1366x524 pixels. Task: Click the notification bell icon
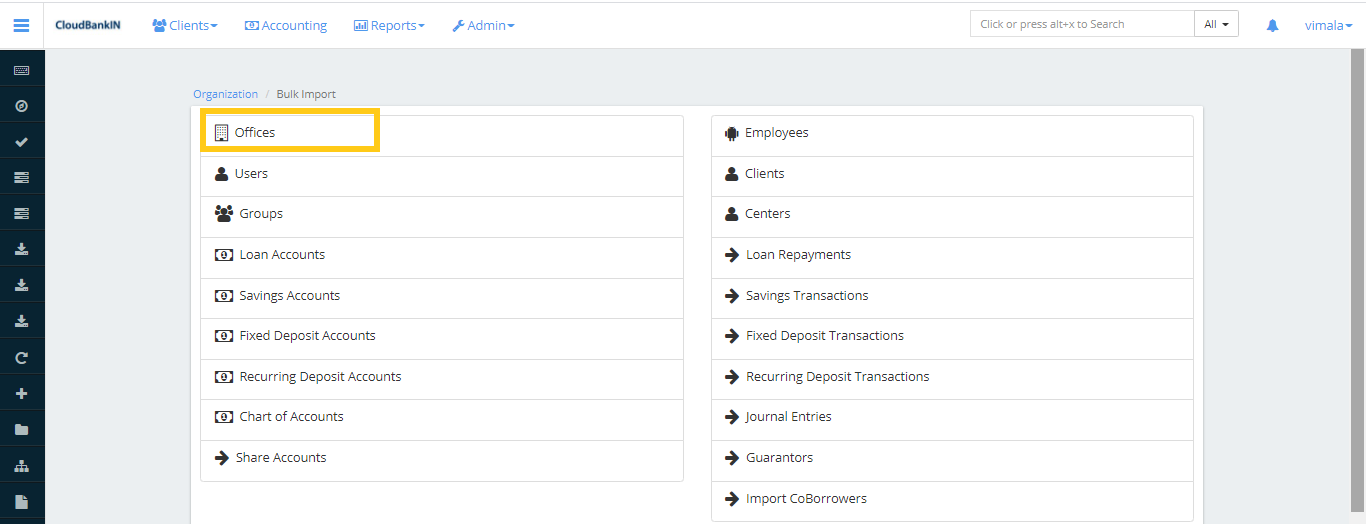click(x=1272, y=25)
